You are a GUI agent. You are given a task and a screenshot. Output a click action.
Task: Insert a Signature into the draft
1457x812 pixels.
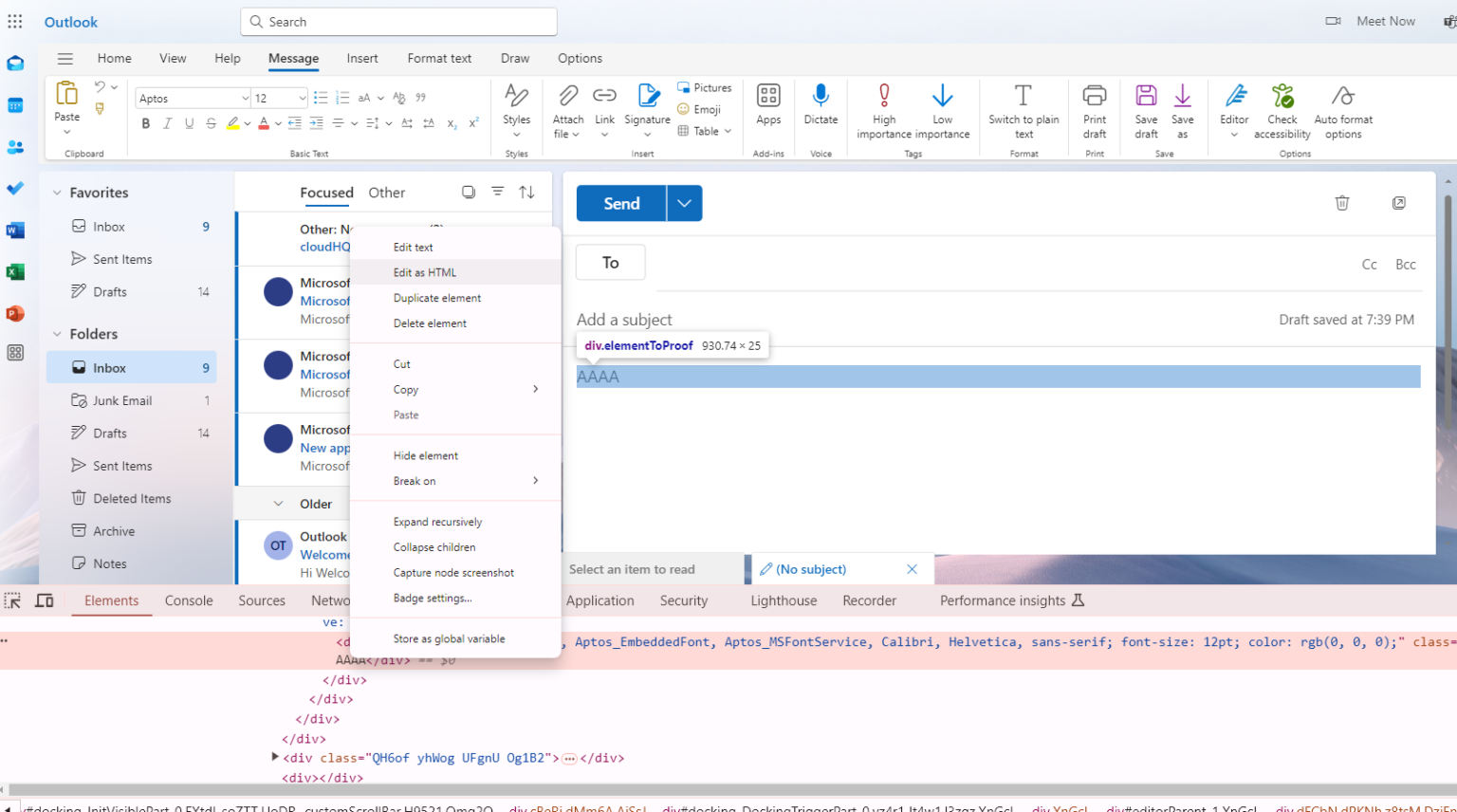(x=648, y=107)
